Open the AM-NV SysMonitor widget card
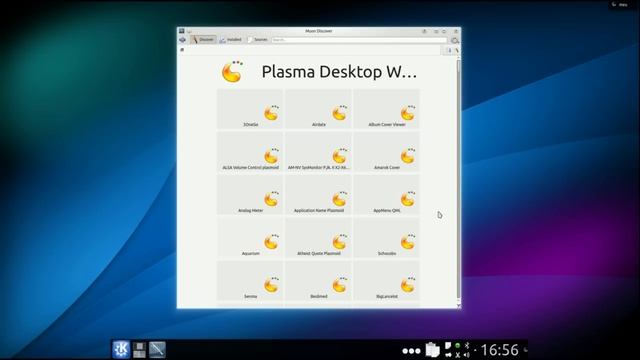The width and height of the screenshot is (640, 360). (318, 152)
